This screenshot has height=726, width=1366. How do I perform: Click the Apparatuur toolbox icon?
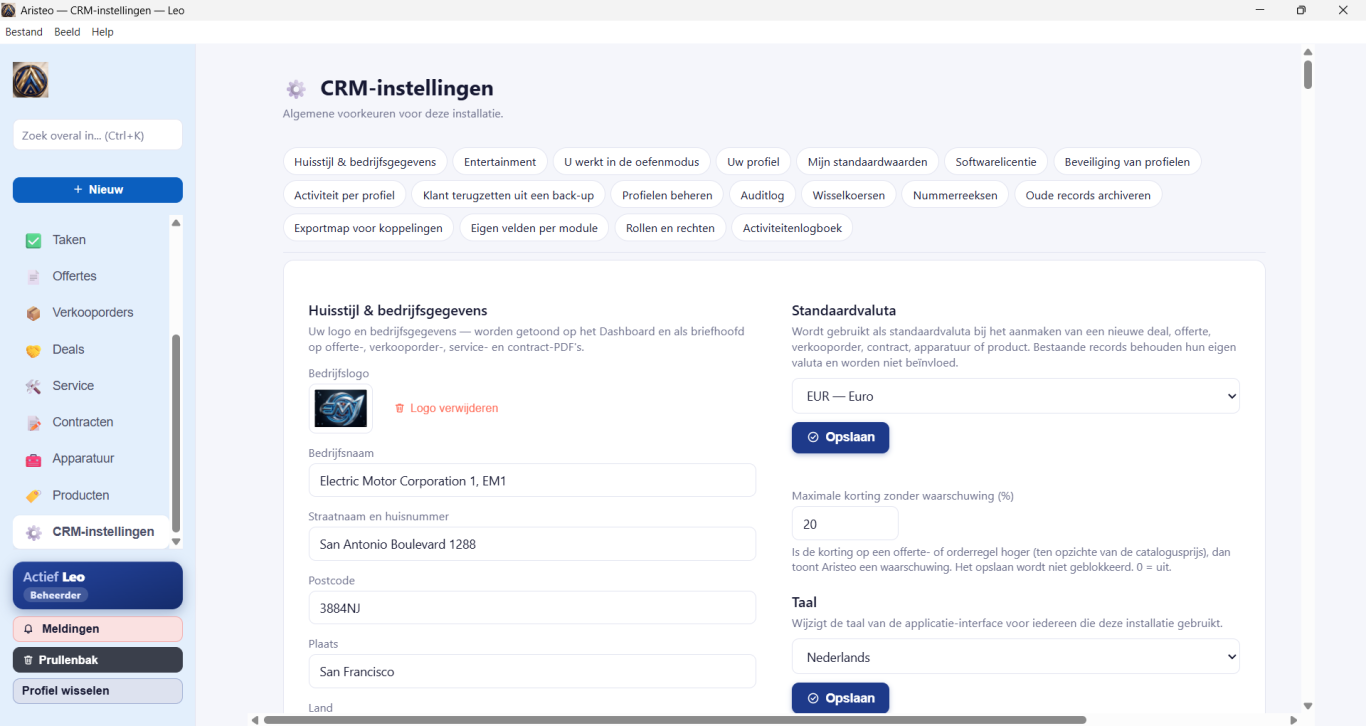[33, 459]
